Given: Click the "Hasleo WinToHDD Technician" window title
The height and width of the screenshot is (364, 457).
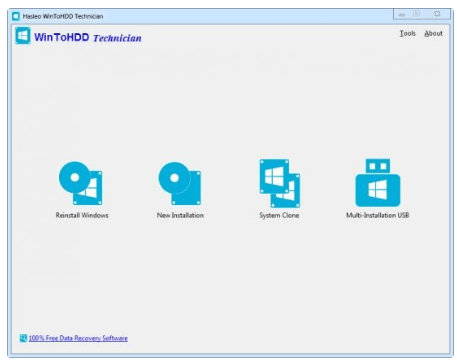Looking at the screenshot, I should (x=63, y=16).
